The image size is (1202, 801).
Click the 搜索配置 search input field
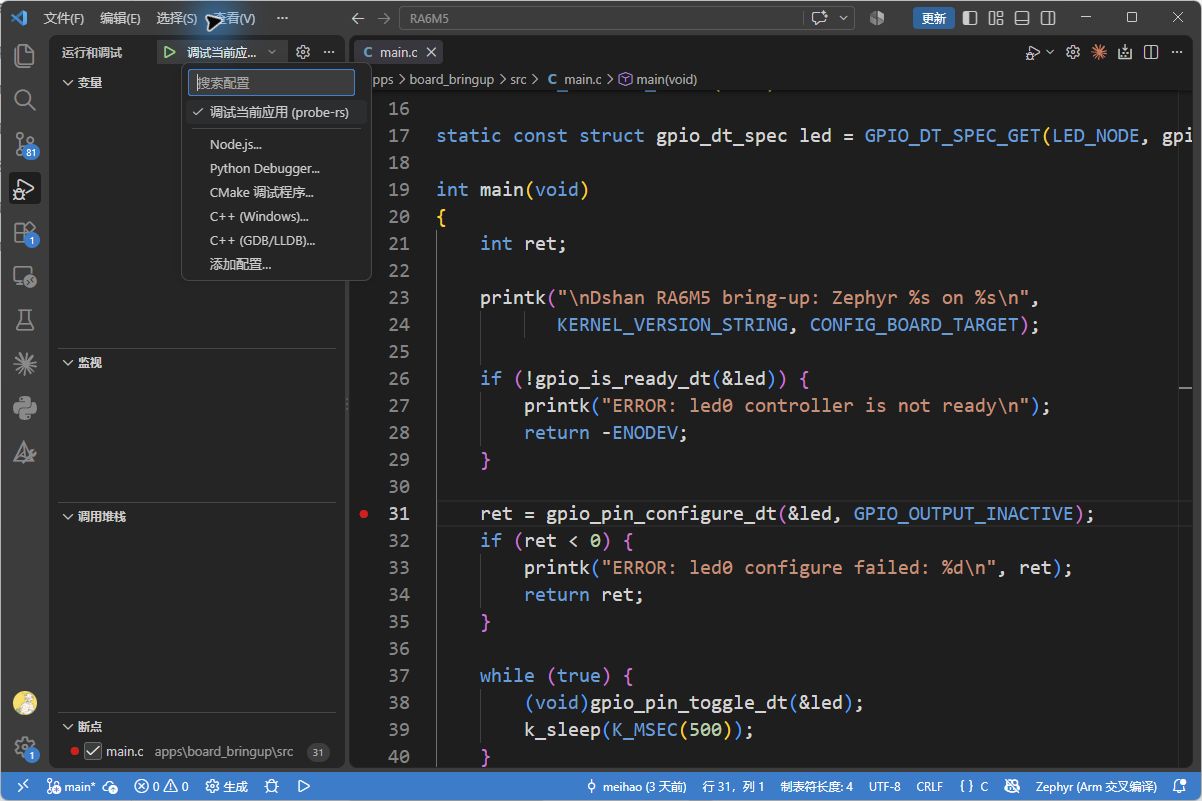click(x=271, y=83)
